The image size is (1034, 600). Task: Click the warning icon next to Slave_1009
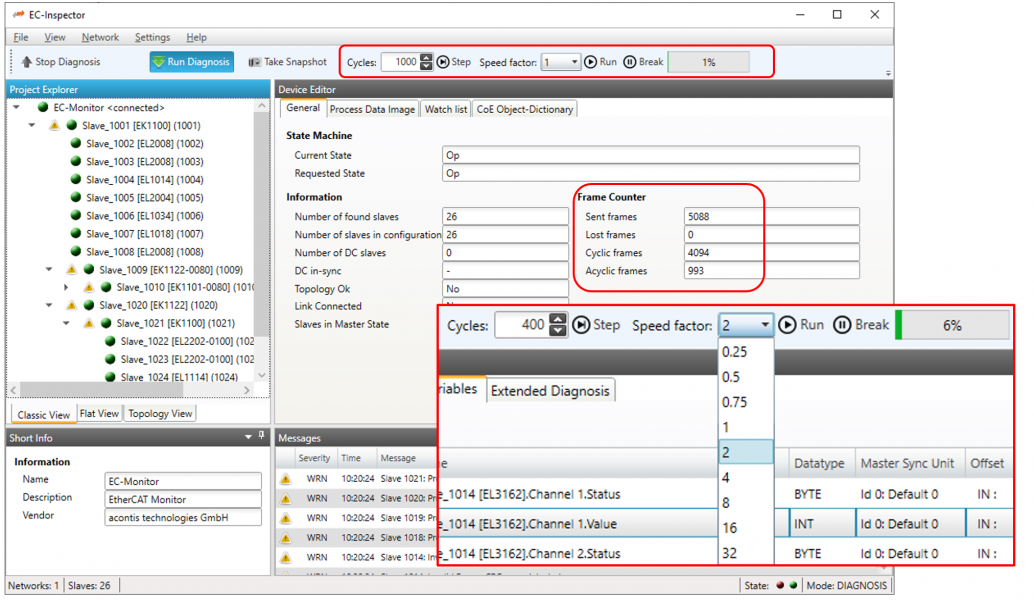(71, 269)
